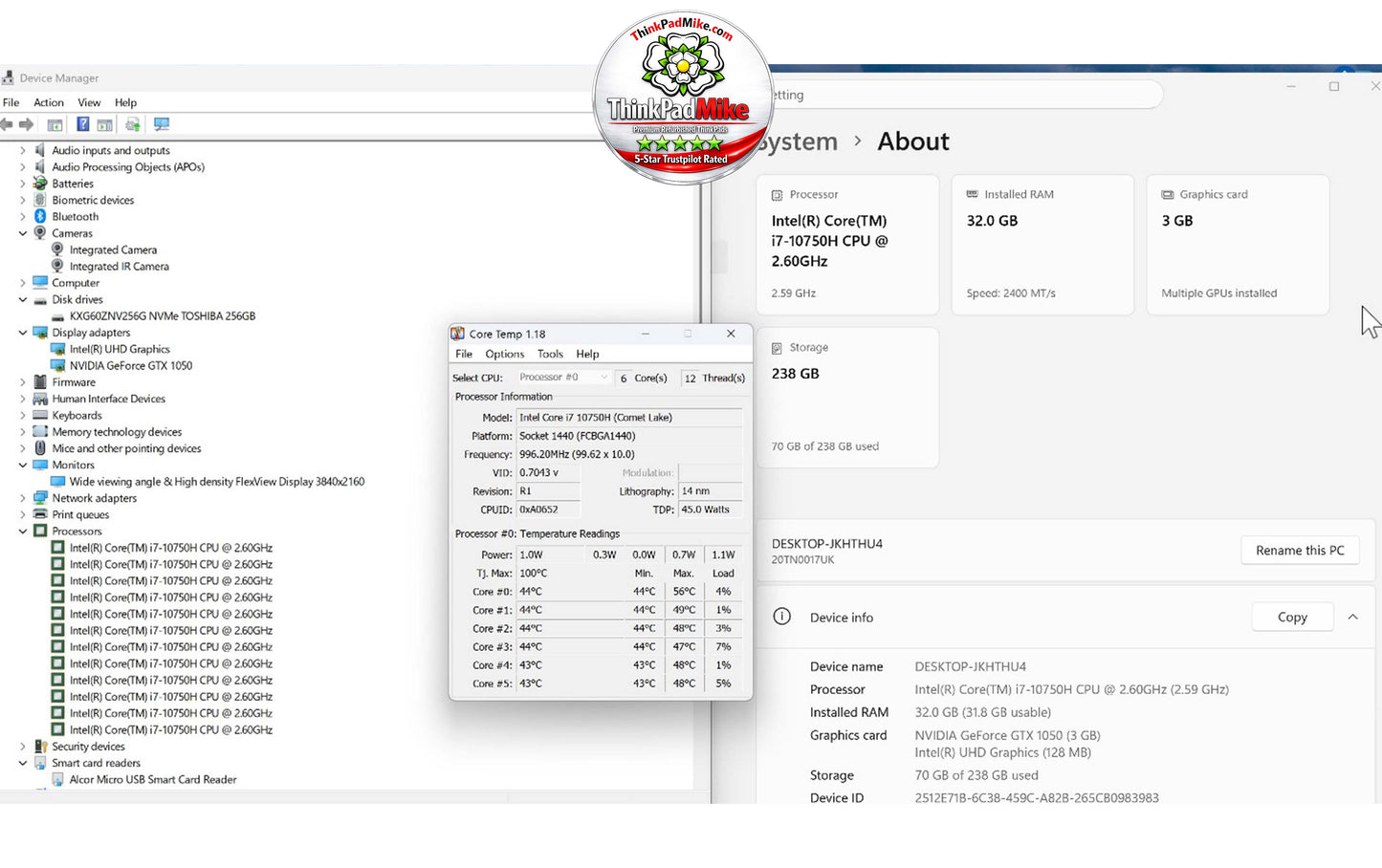Click the Rename this PC button

click(1300, 551)
